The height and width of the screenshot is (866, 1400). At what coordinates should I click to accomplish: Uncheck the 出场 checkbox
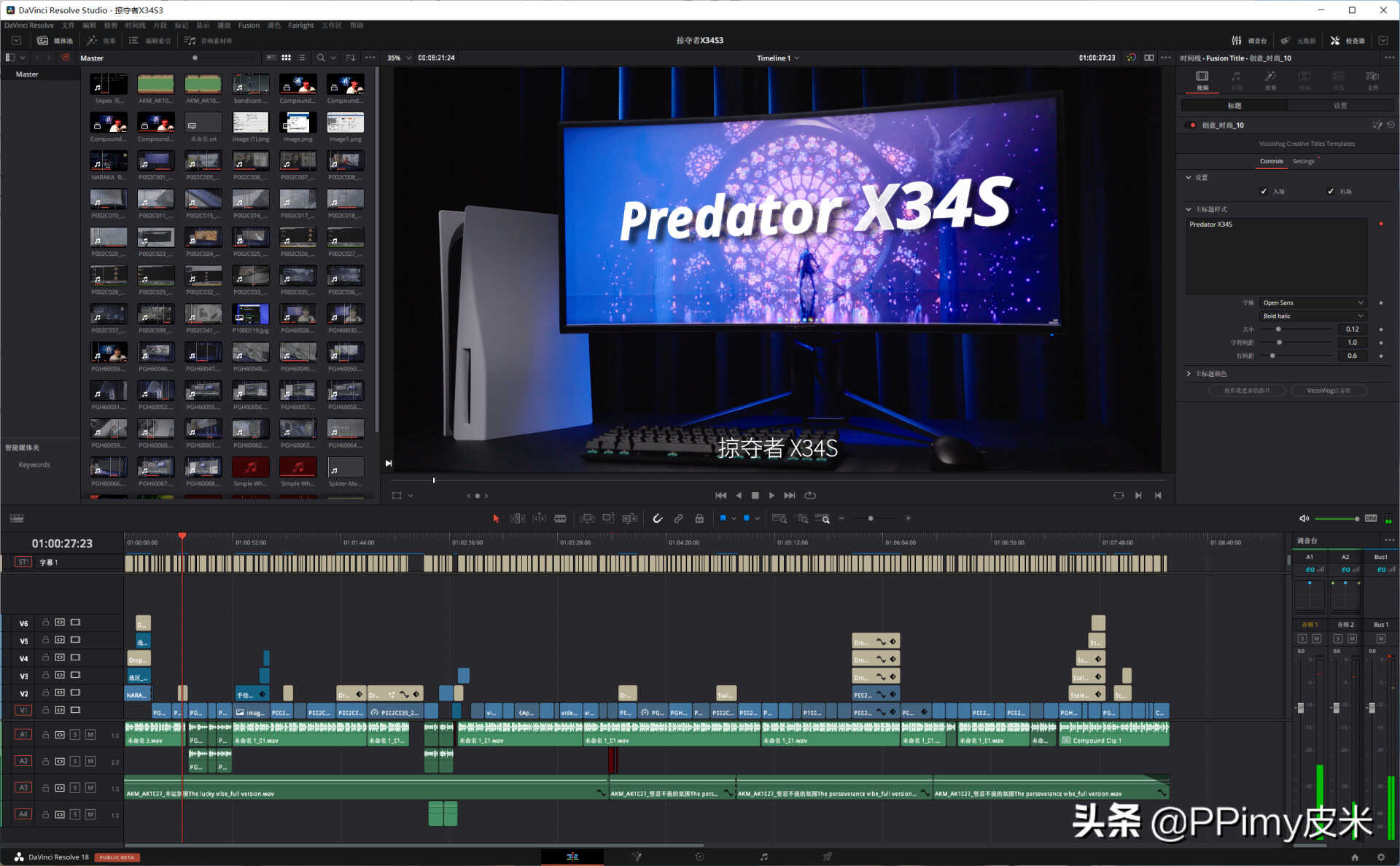pos(1331,191)
